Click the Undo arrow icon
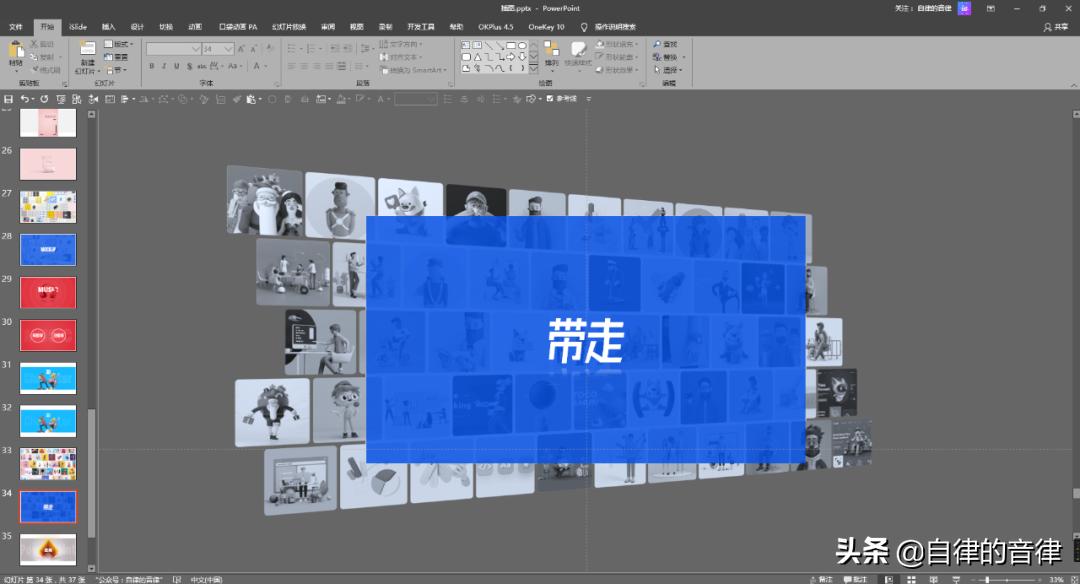 (23, 99)
